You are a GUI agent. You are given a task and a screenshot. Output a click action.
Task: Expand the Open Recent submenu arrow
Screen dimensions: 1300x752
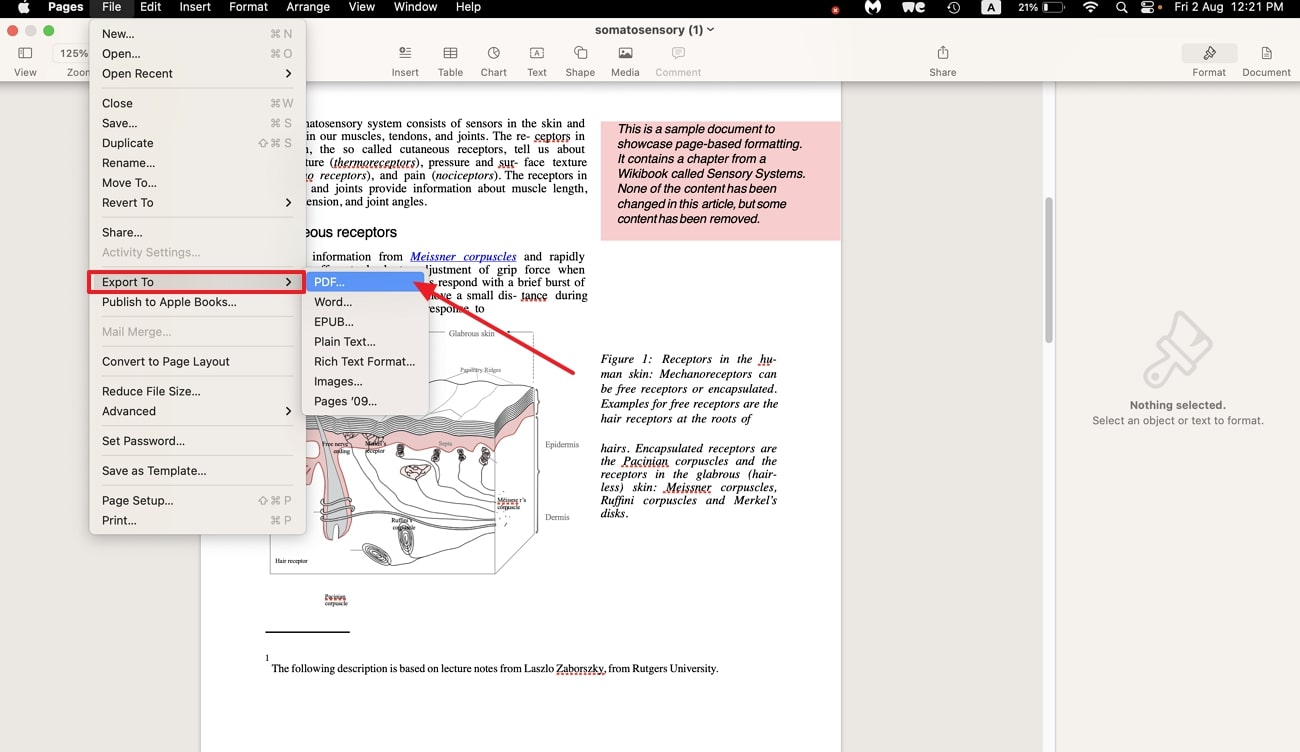click(x=288, y=74)
